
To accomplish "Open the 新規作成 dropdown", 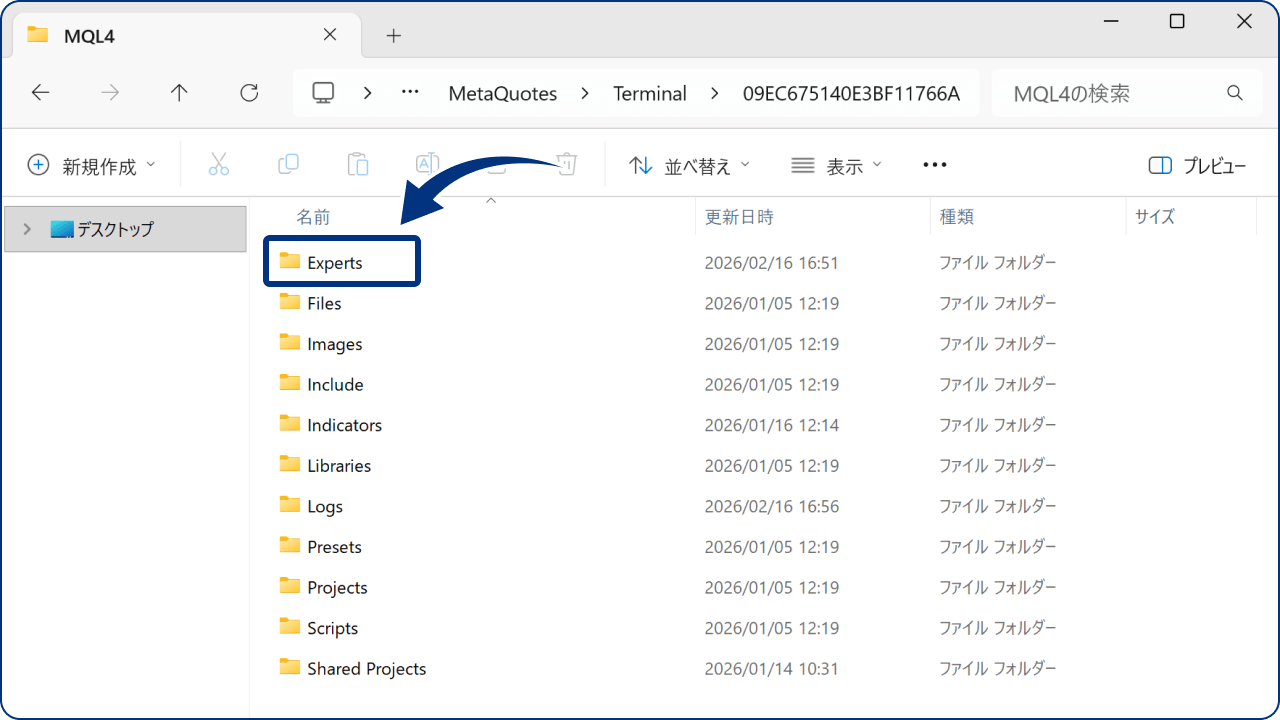I will 90,165.
